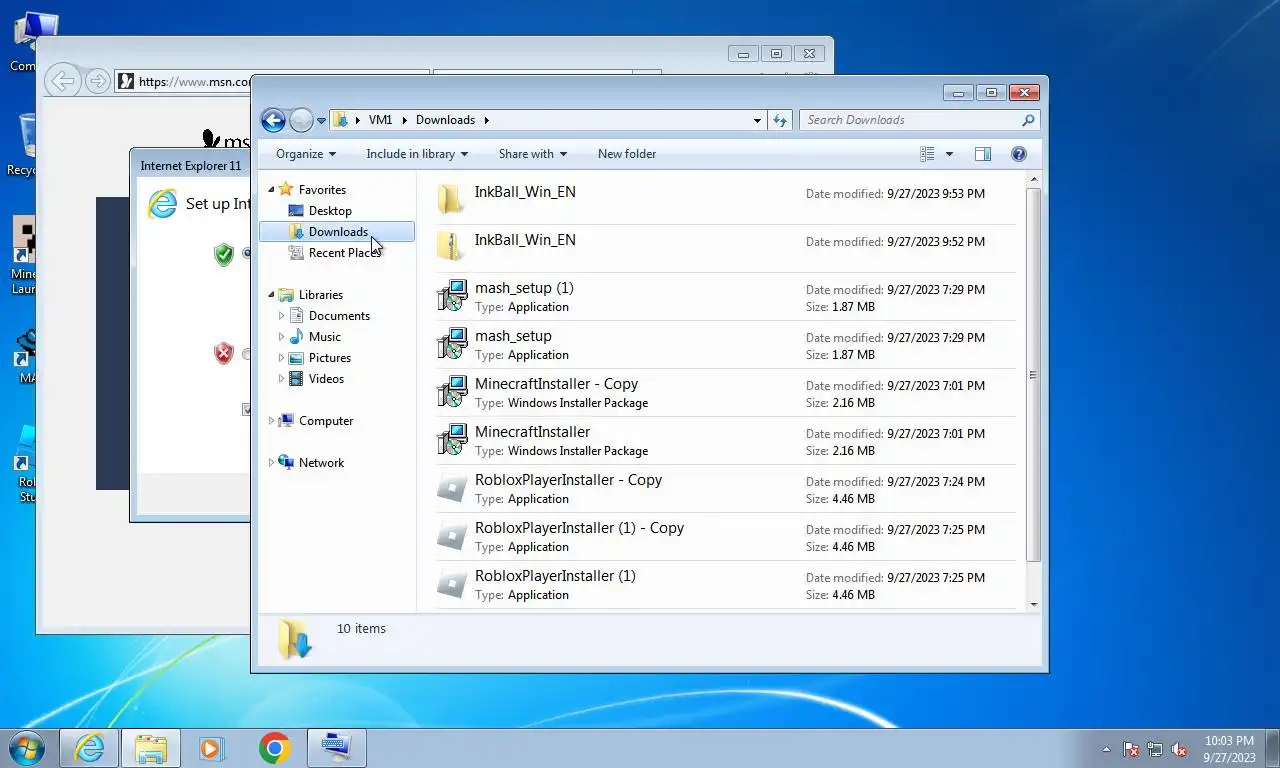Image resolution: width=1280 pixels, height=768 pixels.
Task: Create a New folder
Action: pos(627,154)
